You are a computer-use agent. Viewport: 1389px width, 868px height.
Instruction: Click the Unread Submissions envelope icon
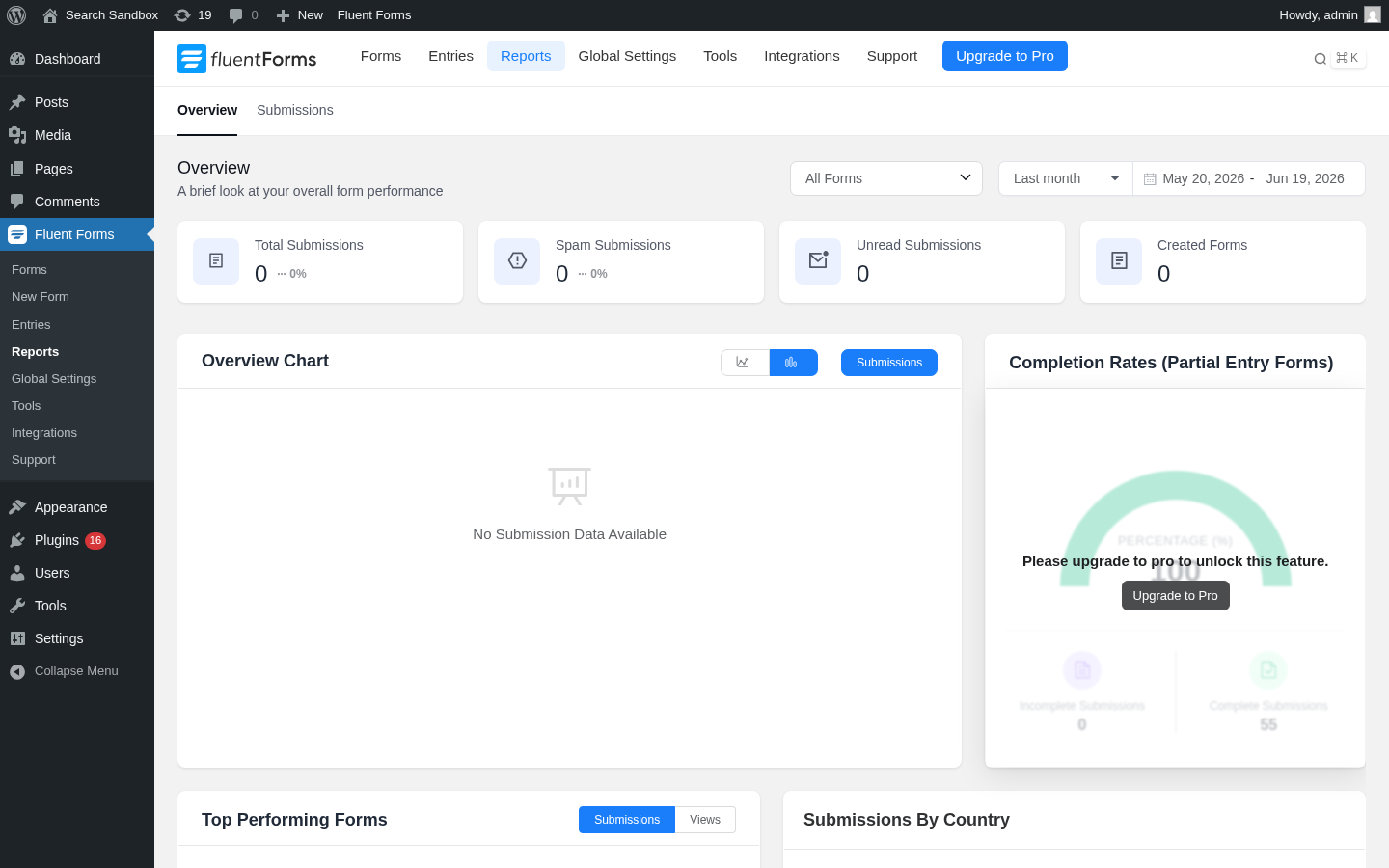818,261
